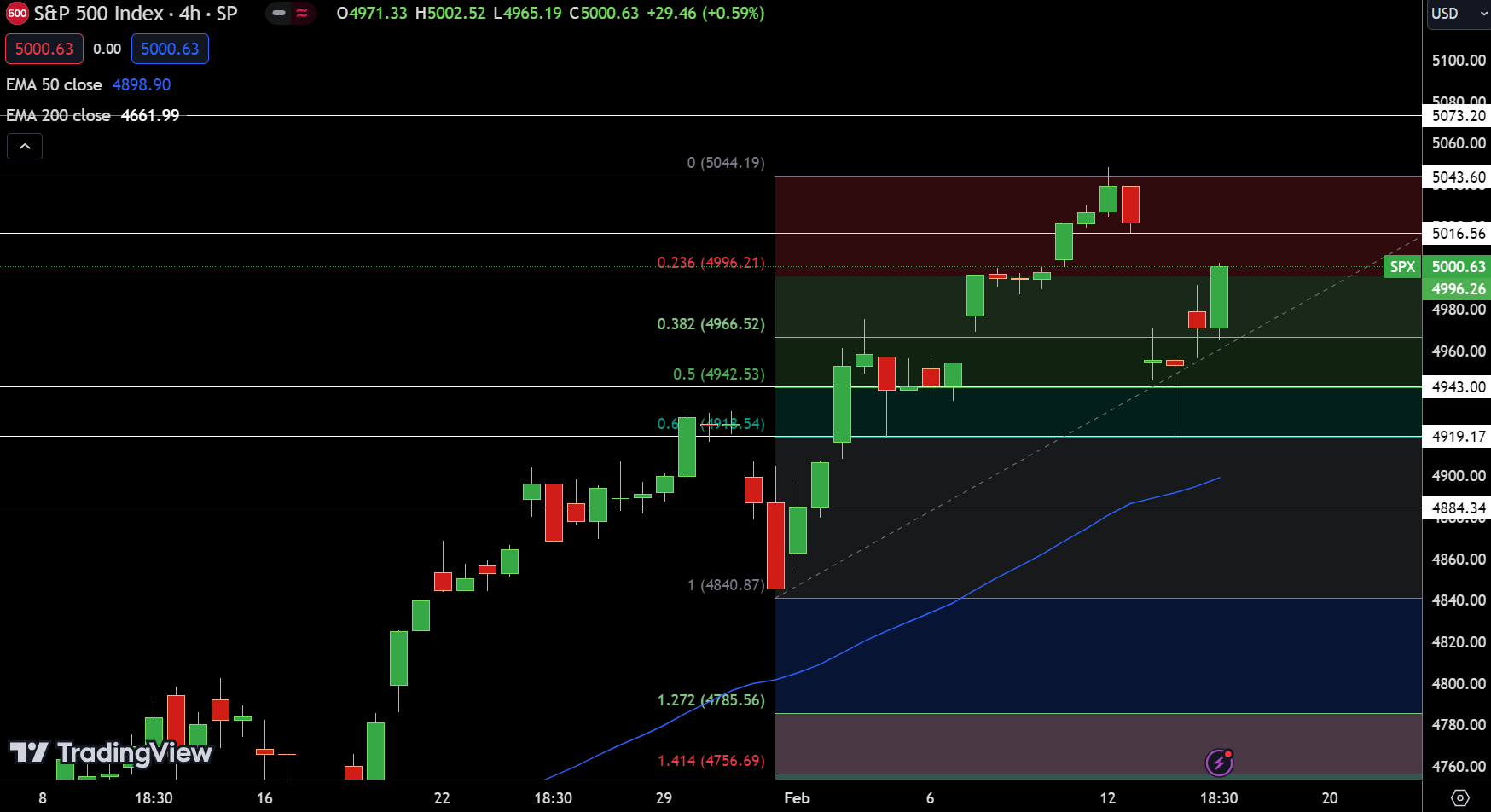Screen dimensions: 1491x812
Task: Click the +29.46 (+0.59%) change value
Action: (705, 14)
